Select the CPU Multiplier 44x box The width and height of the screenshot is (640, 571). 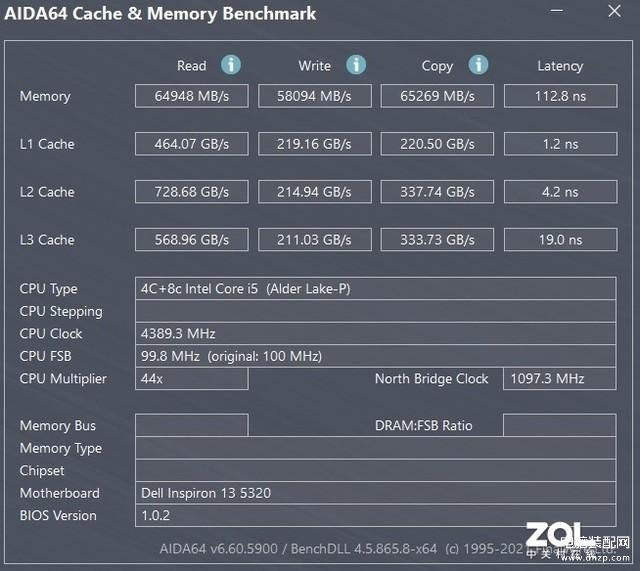click(192, 379)
